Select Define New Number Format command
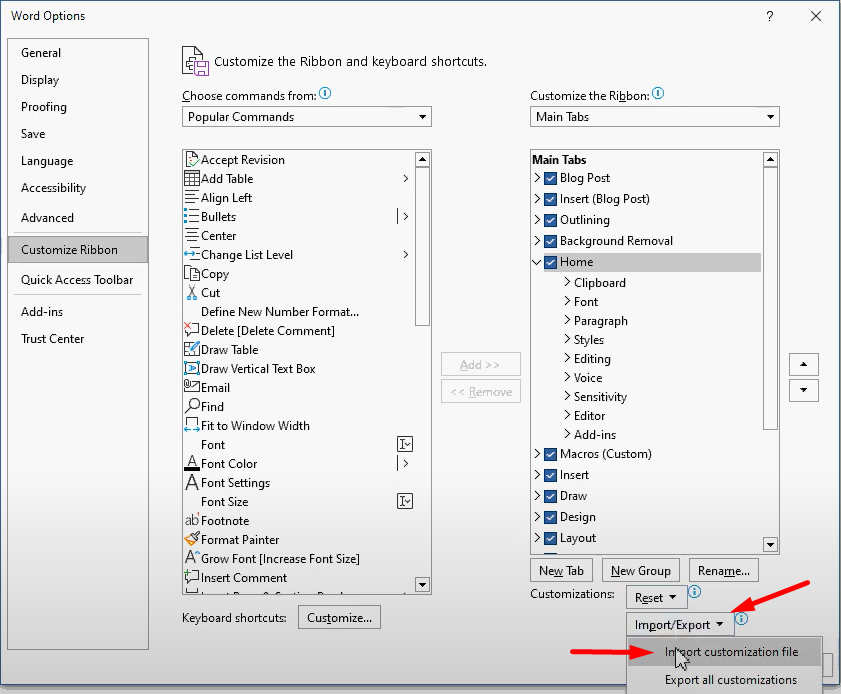Image resolution: width=841 pixels, height=694 pixels. (x=299, y=312)
